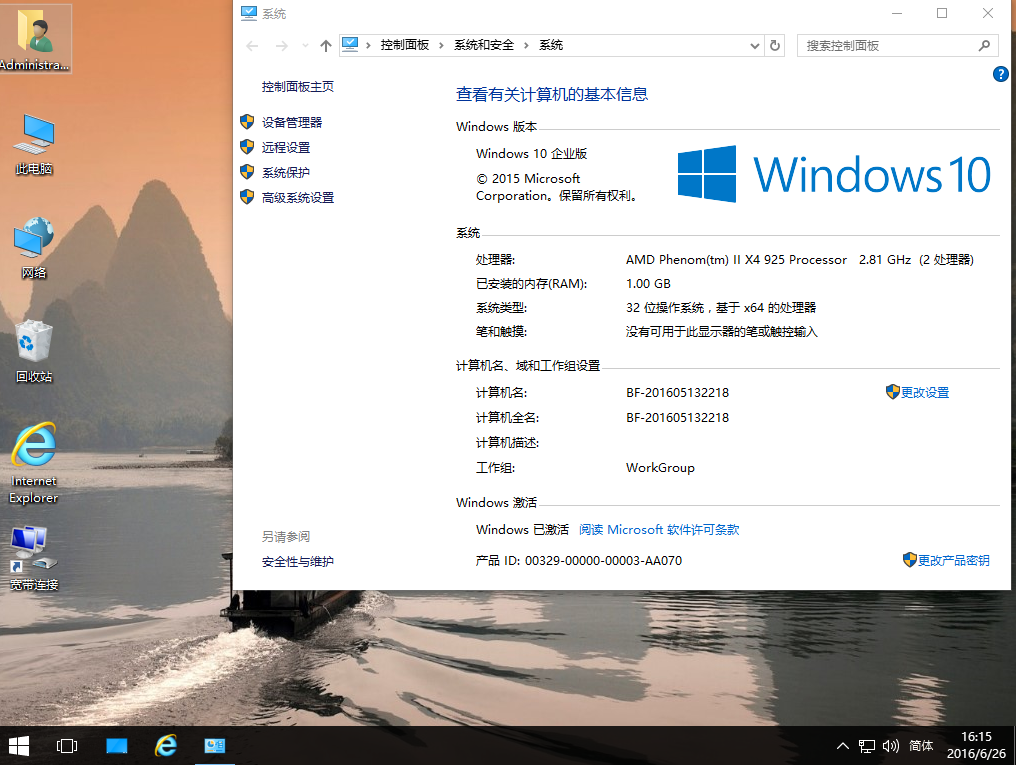
Task: Open 安全性与维护 under 另请参阅
Action: click(x=297, y=562)
